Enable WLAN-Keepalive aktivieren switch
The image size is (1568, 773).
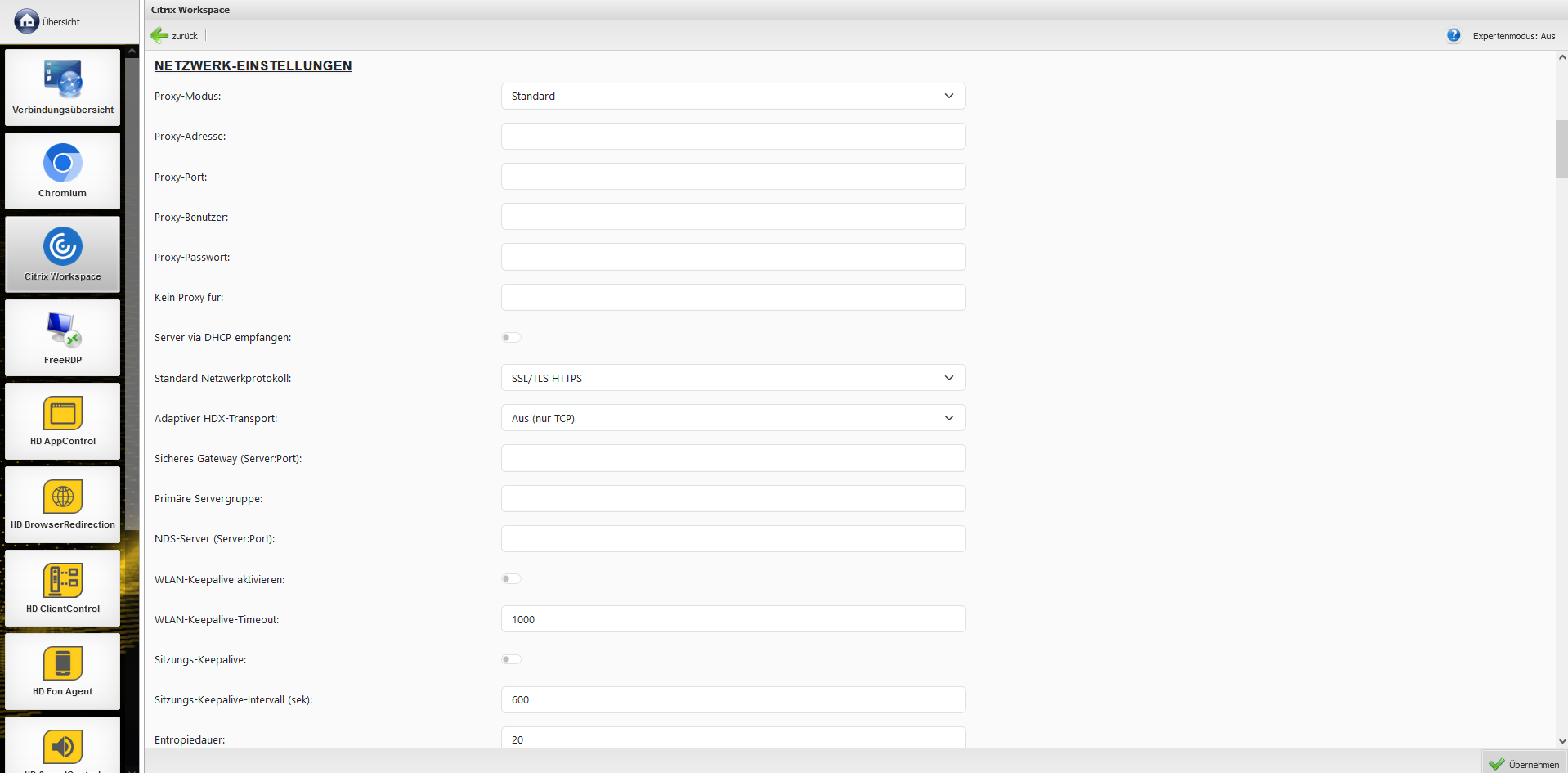point(511,579)
